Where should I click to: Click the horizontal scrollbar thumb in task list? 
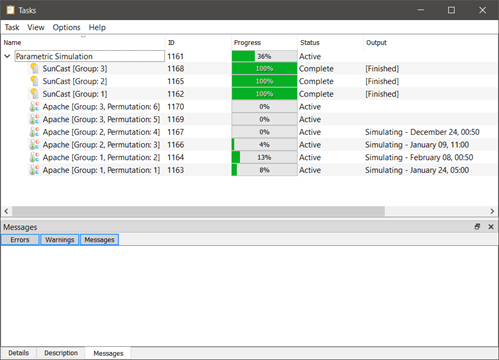(198, 211)
